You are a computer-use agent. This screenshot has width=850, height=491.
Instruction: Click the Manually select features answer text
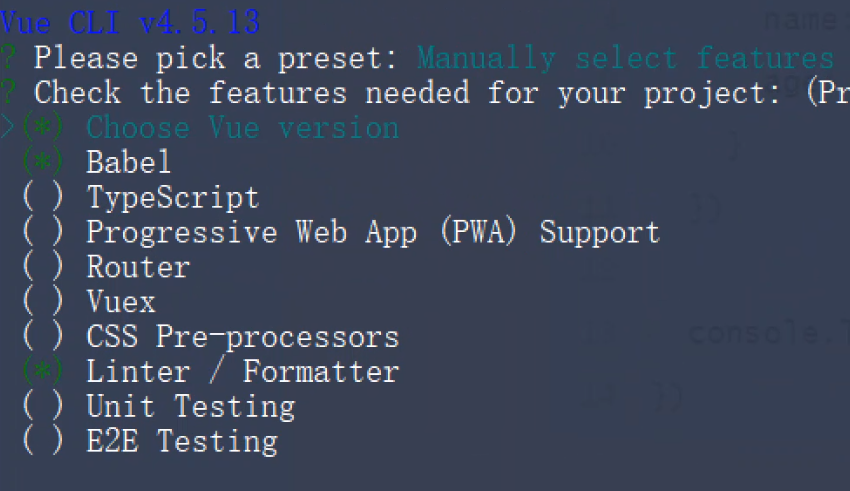[x=624, y=58]
